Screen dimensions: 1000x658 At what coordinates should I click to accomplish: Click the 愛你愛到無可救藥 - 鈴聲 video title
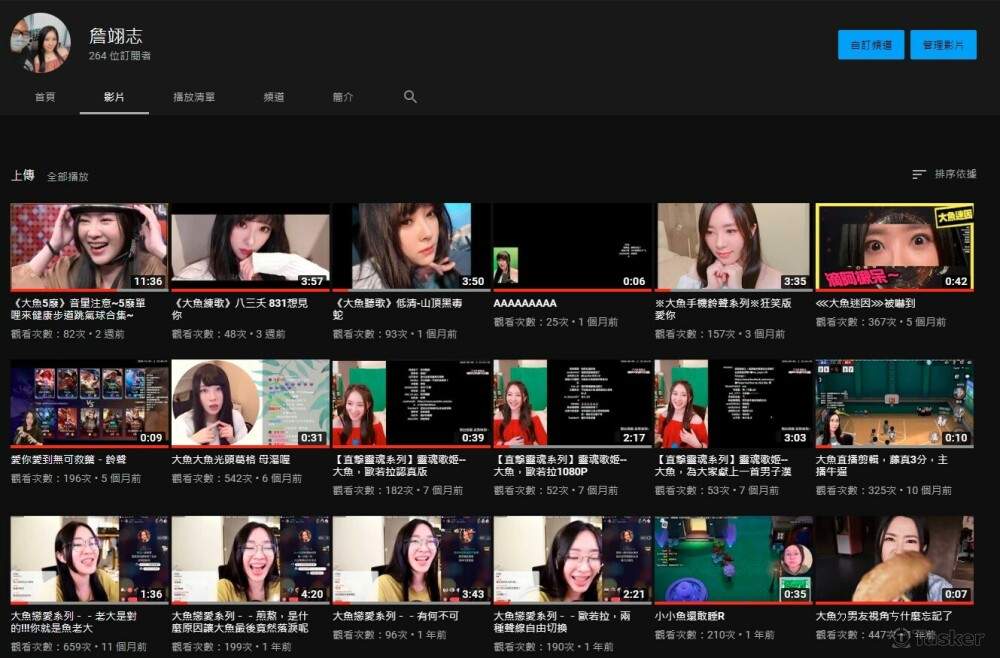tap(69, 460)
